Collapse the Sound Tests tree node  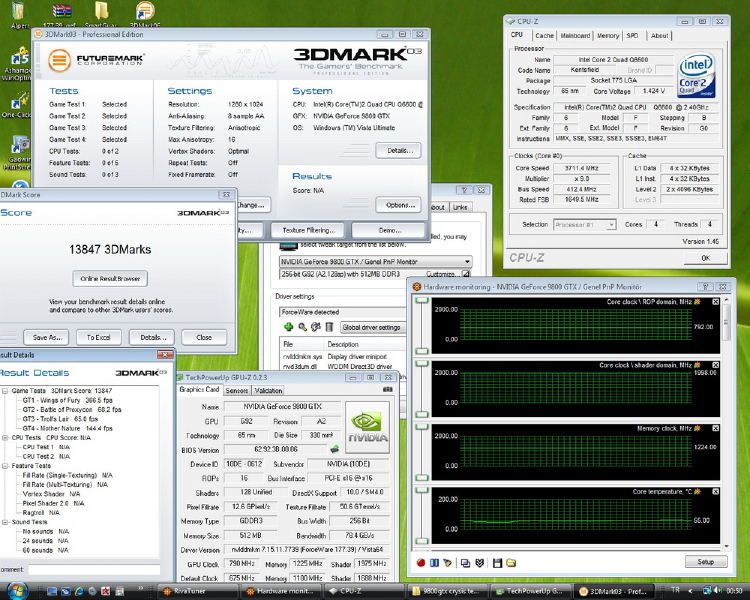point(5,522)
